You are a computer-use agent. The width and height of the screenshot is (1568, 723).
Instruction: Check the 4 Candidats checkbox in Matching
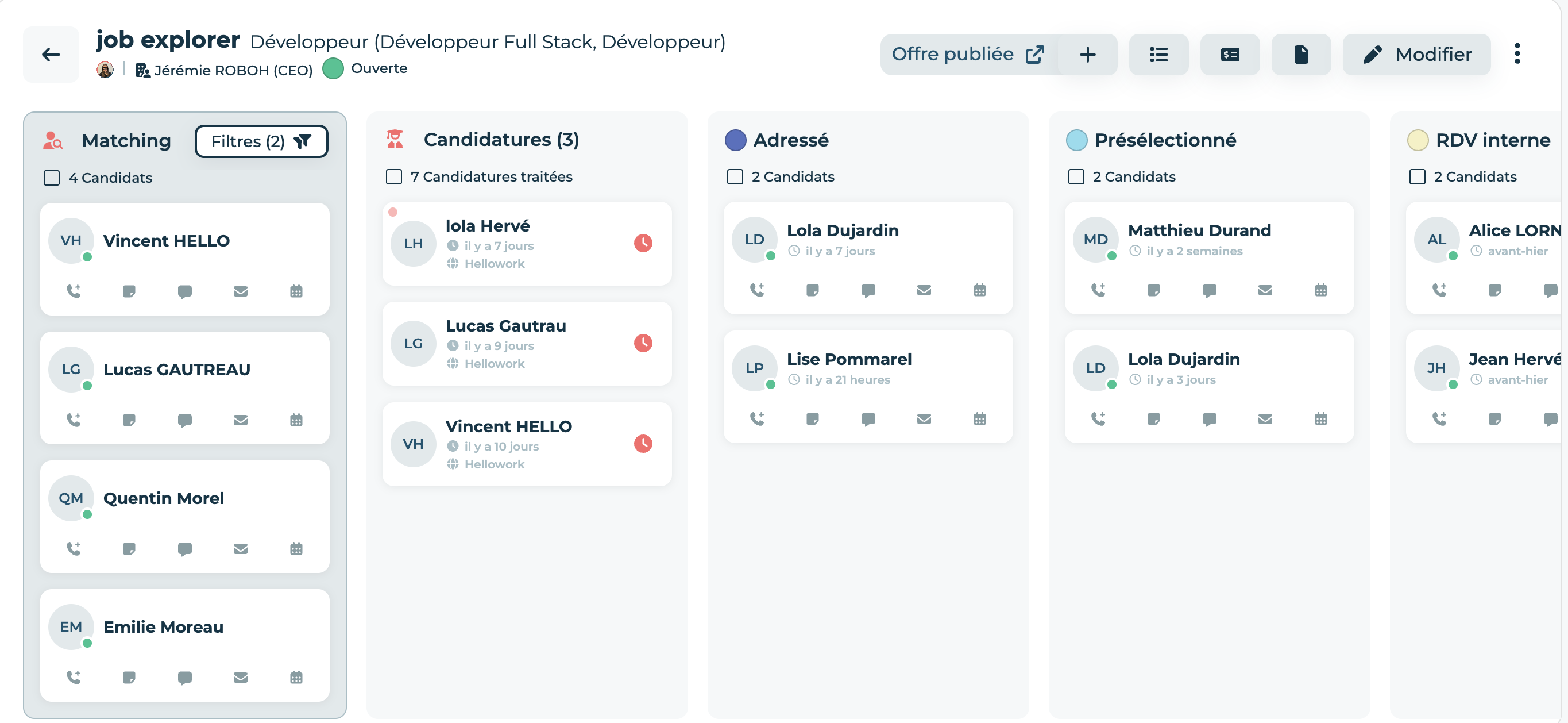52,178
